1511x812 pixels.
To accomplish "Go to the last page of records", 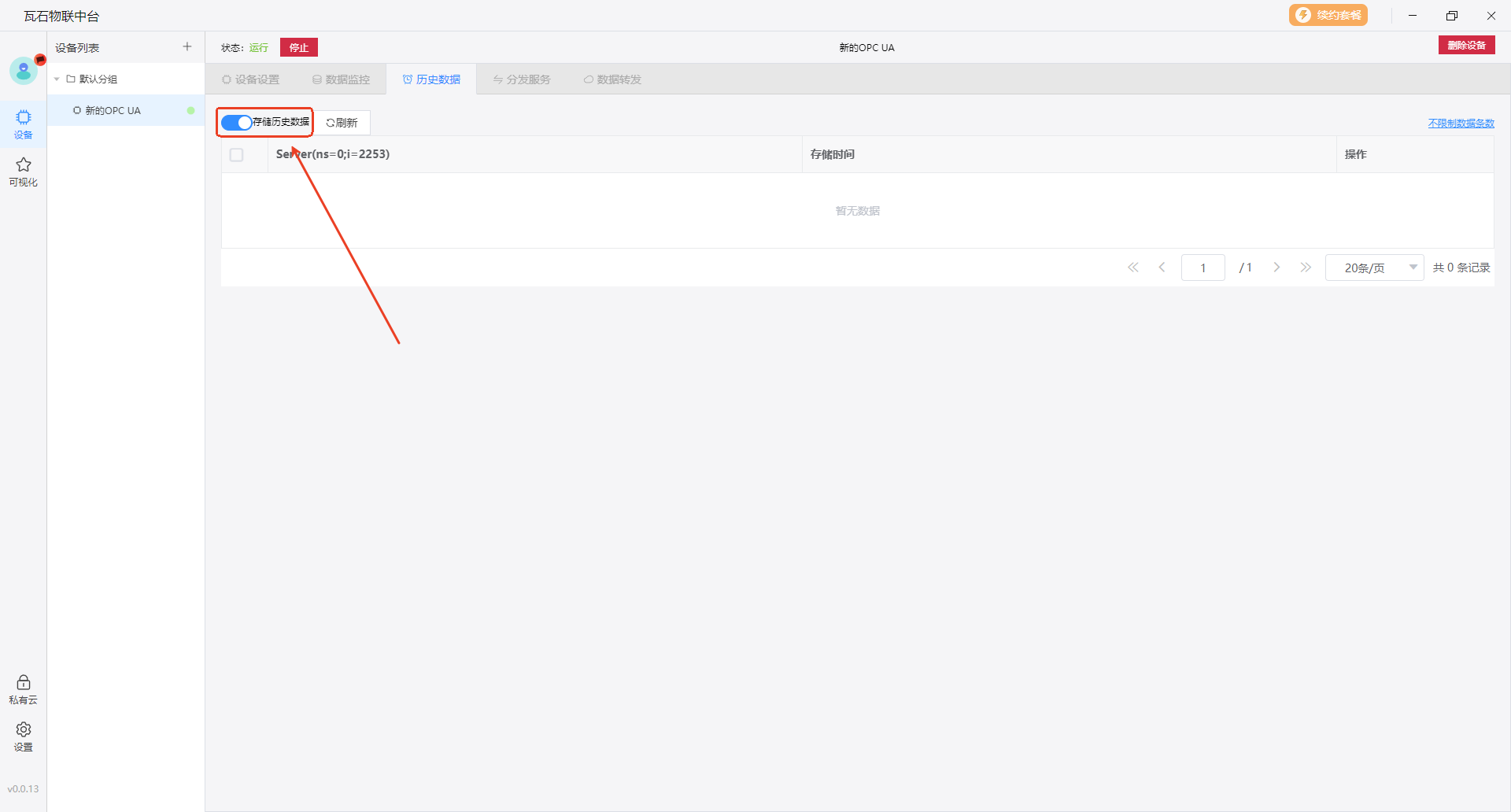I will point(1306,268).
